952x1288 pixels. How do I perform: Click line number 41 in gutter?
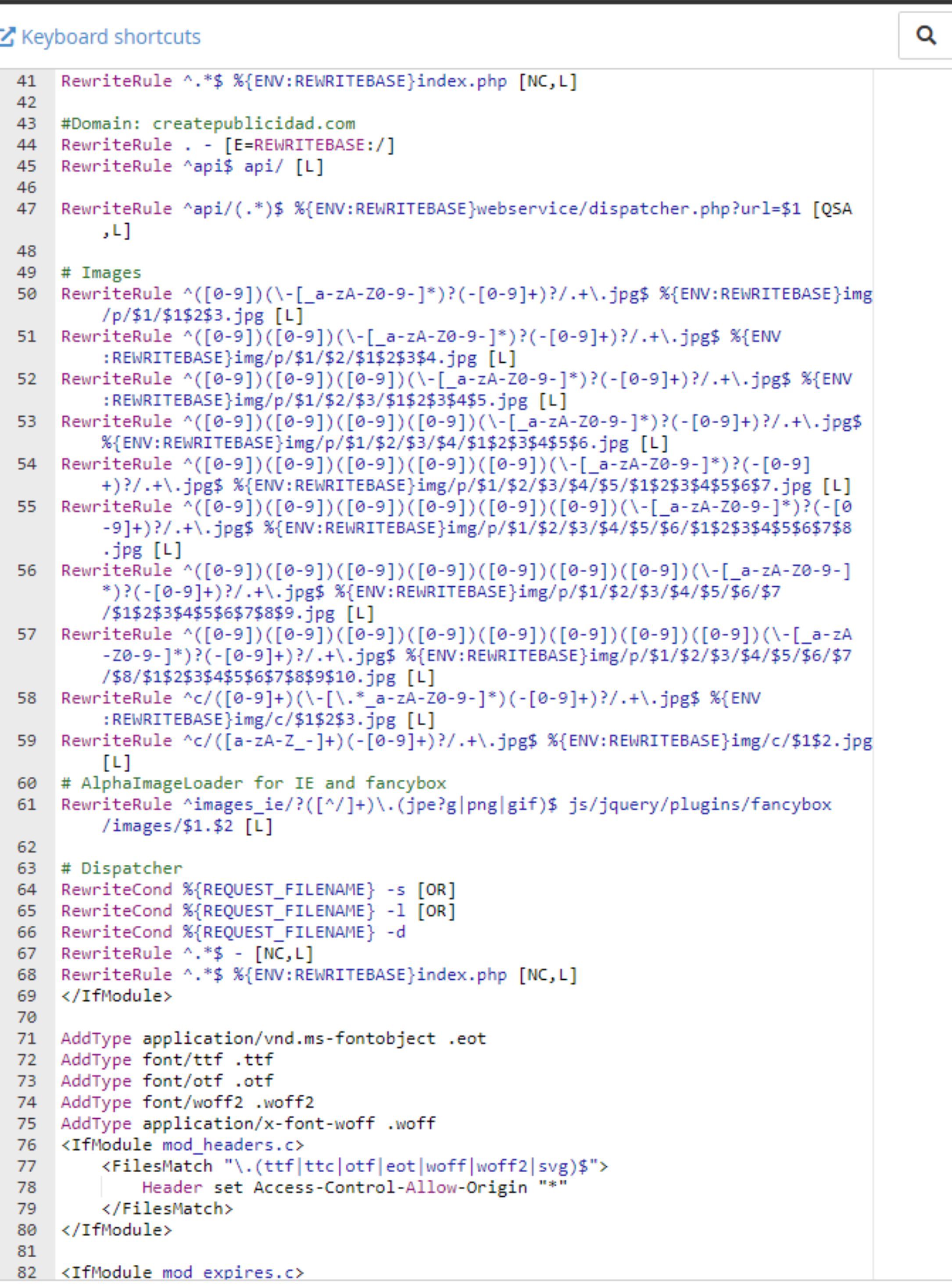tap(26, 81)
